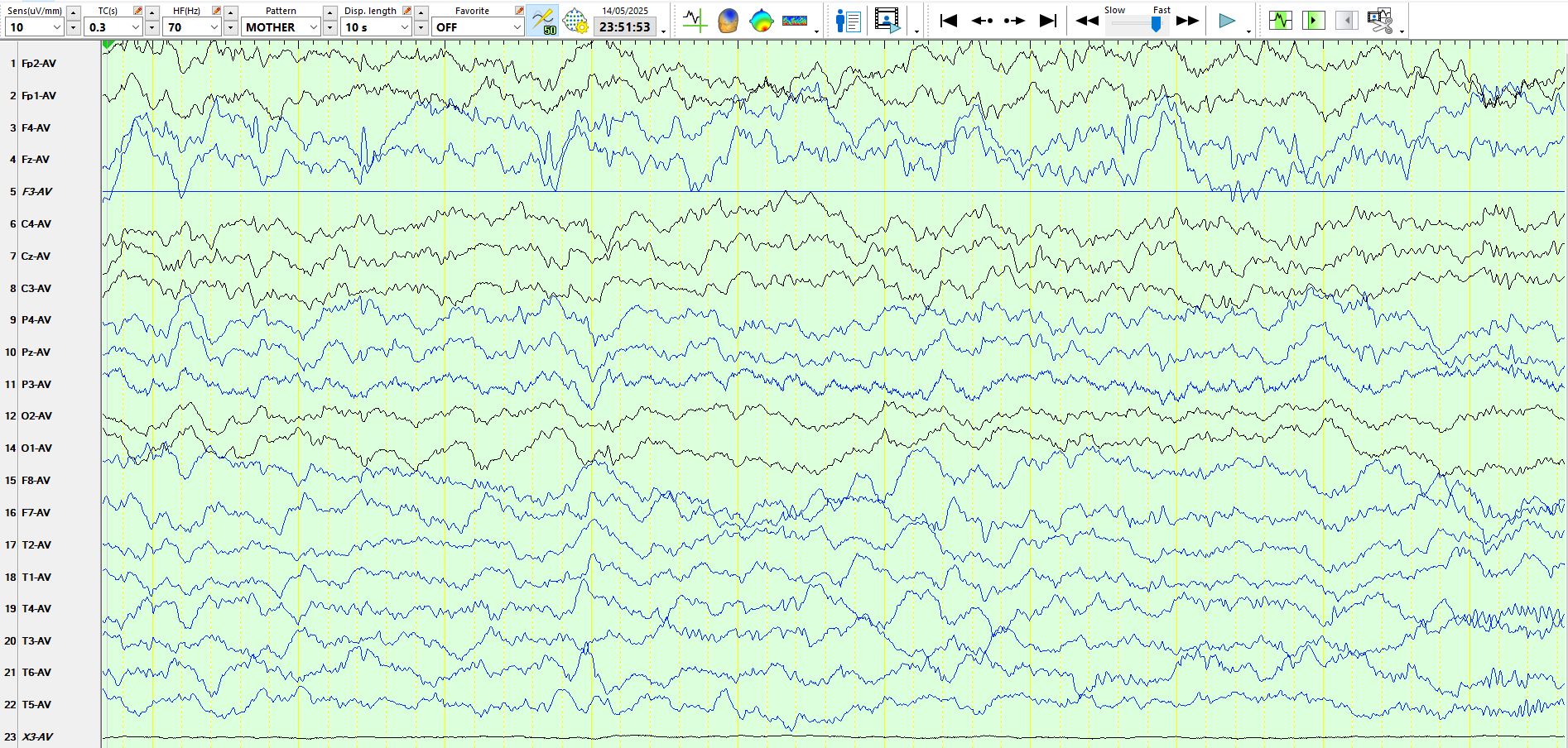Click the green next-event arrow icon
The height and width of the screenshot is (748, 1568).
click(1314, 21)
